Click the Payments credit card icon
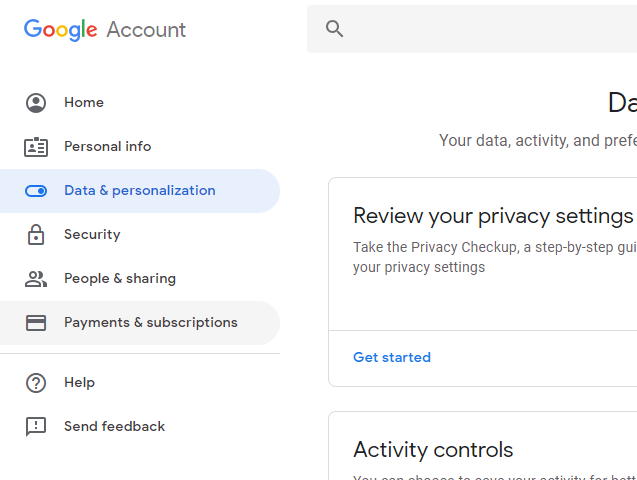The height and width of the screenshot is (480, 637). pos(36,323)
